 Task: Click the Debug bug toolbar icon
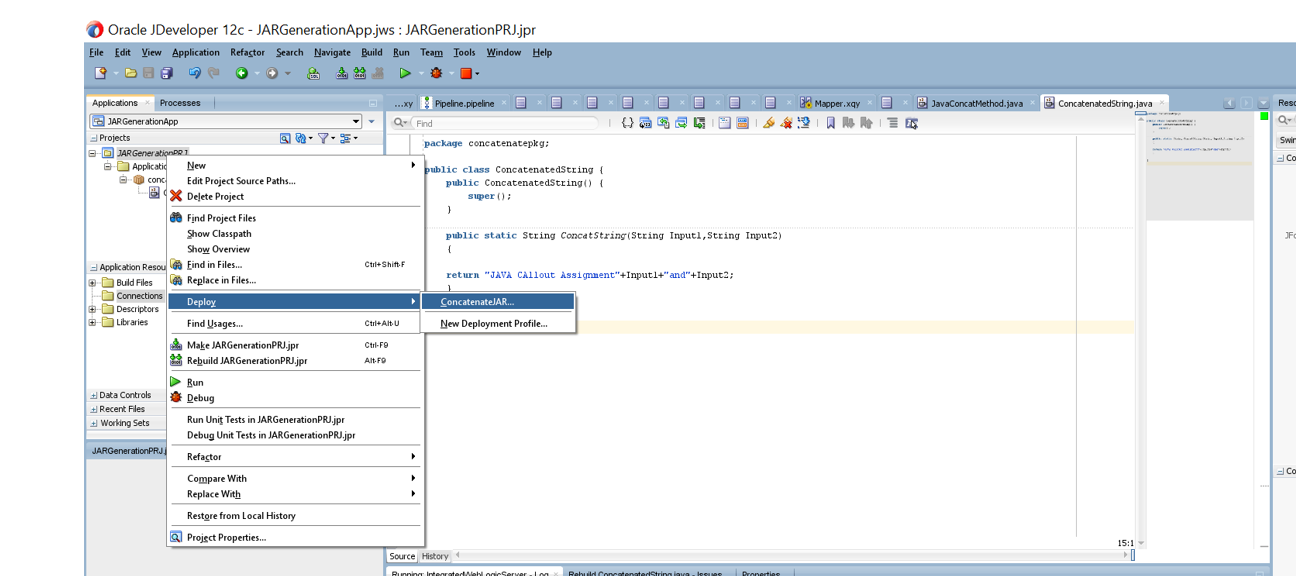click(437, 73)
